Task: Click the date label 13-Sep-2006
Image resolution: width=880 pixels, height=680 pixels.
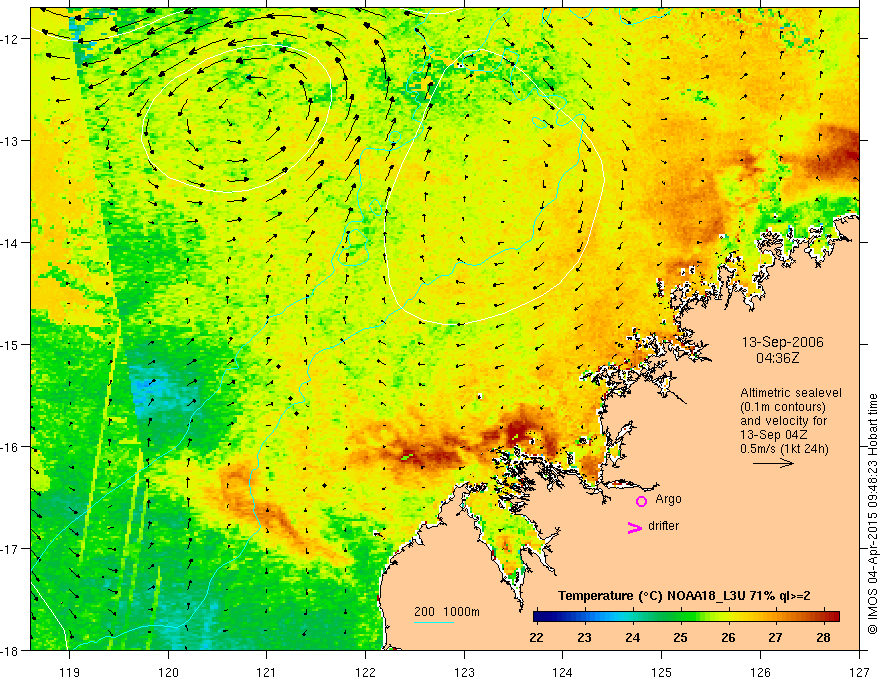Action: [782, 342]
